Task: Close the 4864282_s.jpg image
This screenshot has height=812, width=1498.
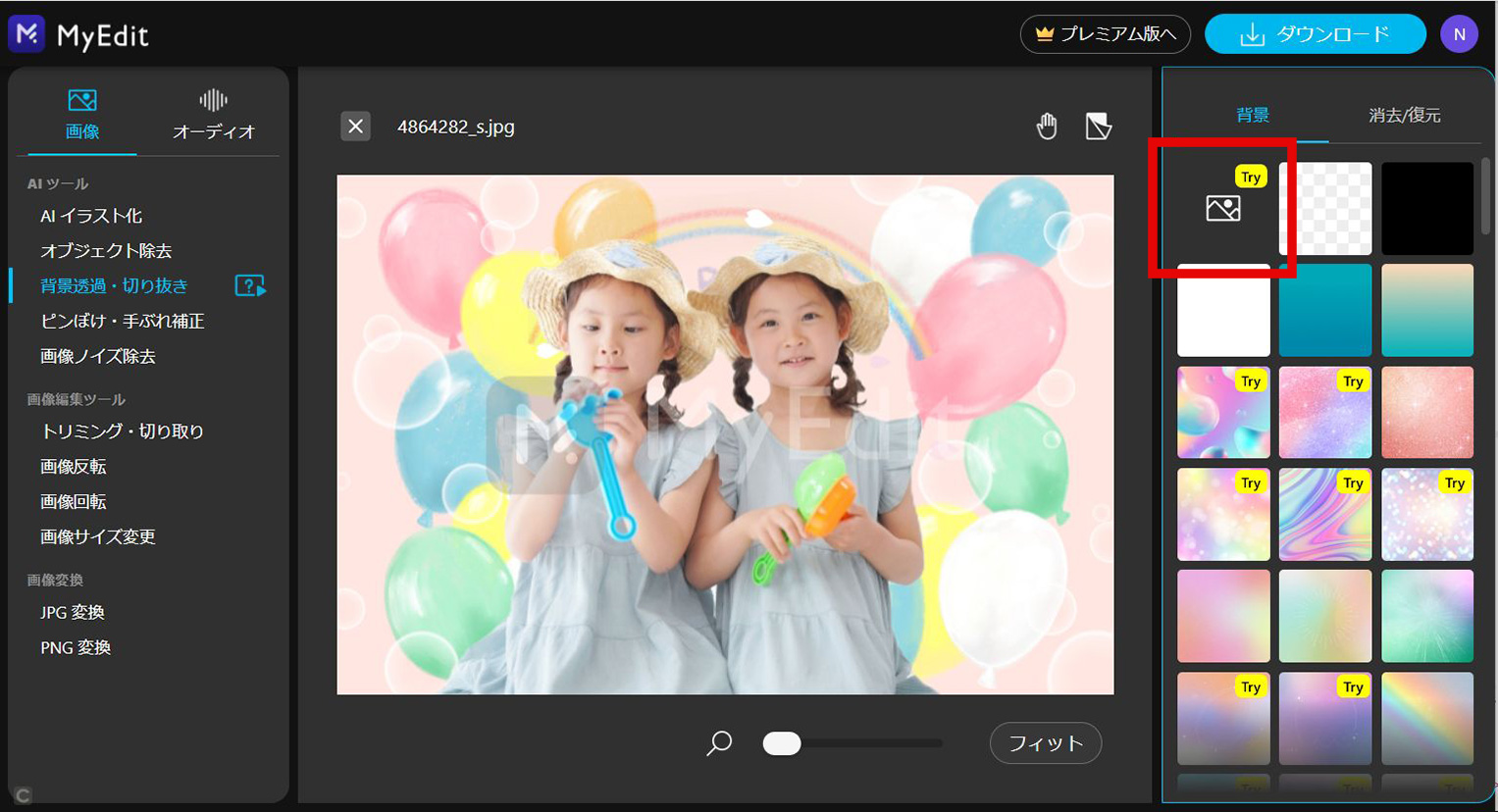Action: pyautogui.click(x=355, y=127)
